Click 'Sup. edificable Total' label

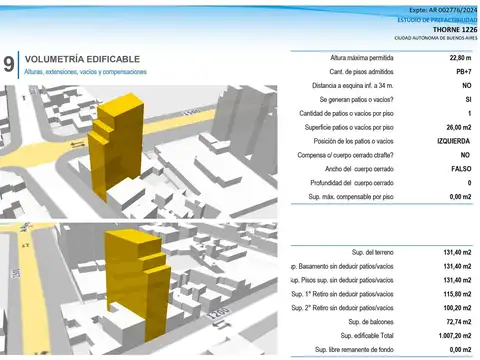(367, 336)
